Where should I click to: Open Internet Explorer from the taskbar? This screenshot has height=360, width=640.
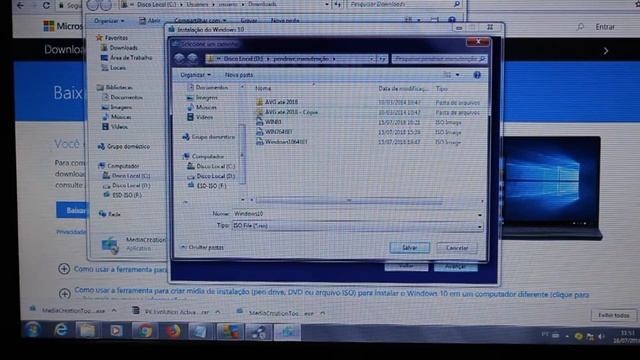tap(61, 330)
